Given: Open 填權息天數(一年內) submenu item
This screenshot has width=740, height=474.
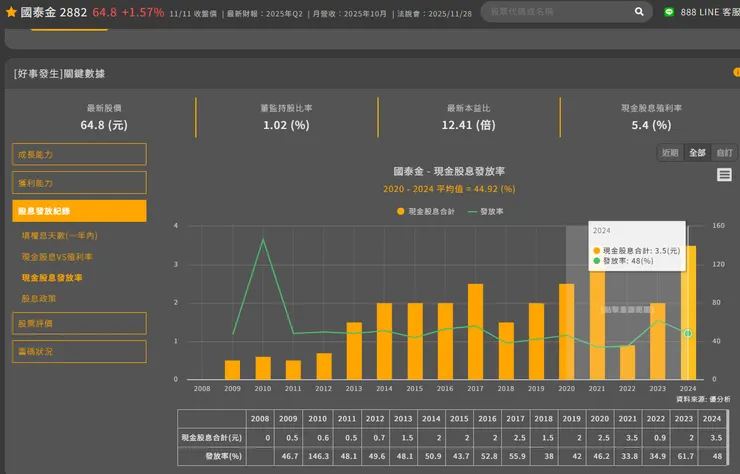Looking at the screenshot, I should 59,236.
